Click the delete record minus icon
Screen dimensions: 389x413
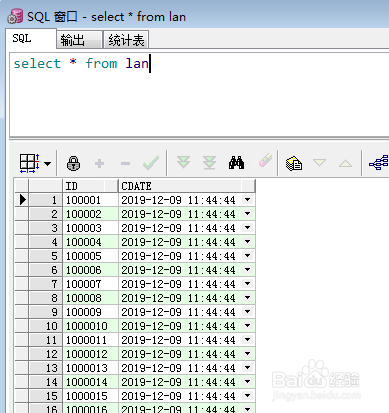pyautogui.click(x=125, y=163)
